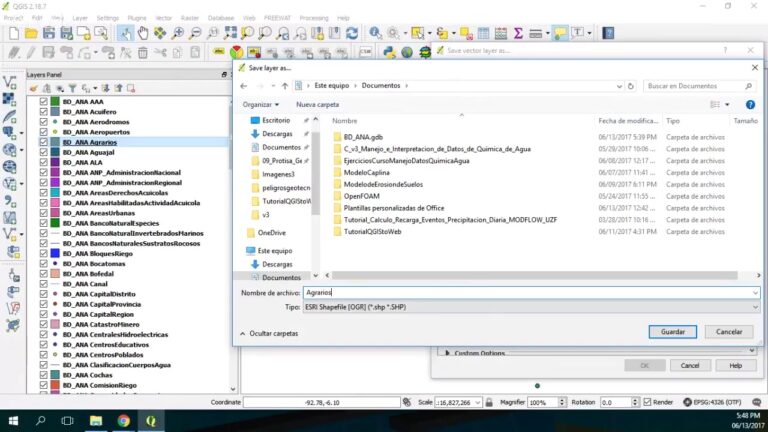Open File Explorer from the taskbar
Image resolution: width=768 pixels, height=432 pixels.
point(96,421)
